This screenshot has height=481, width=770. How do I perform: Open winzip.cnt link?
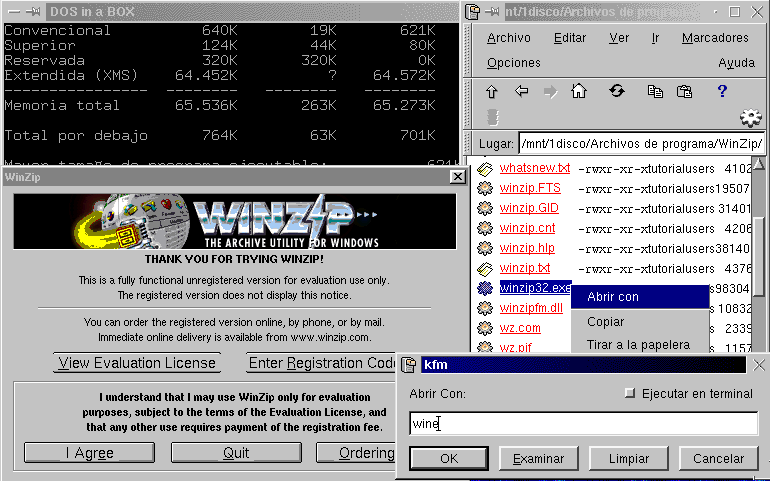[527, 228]
